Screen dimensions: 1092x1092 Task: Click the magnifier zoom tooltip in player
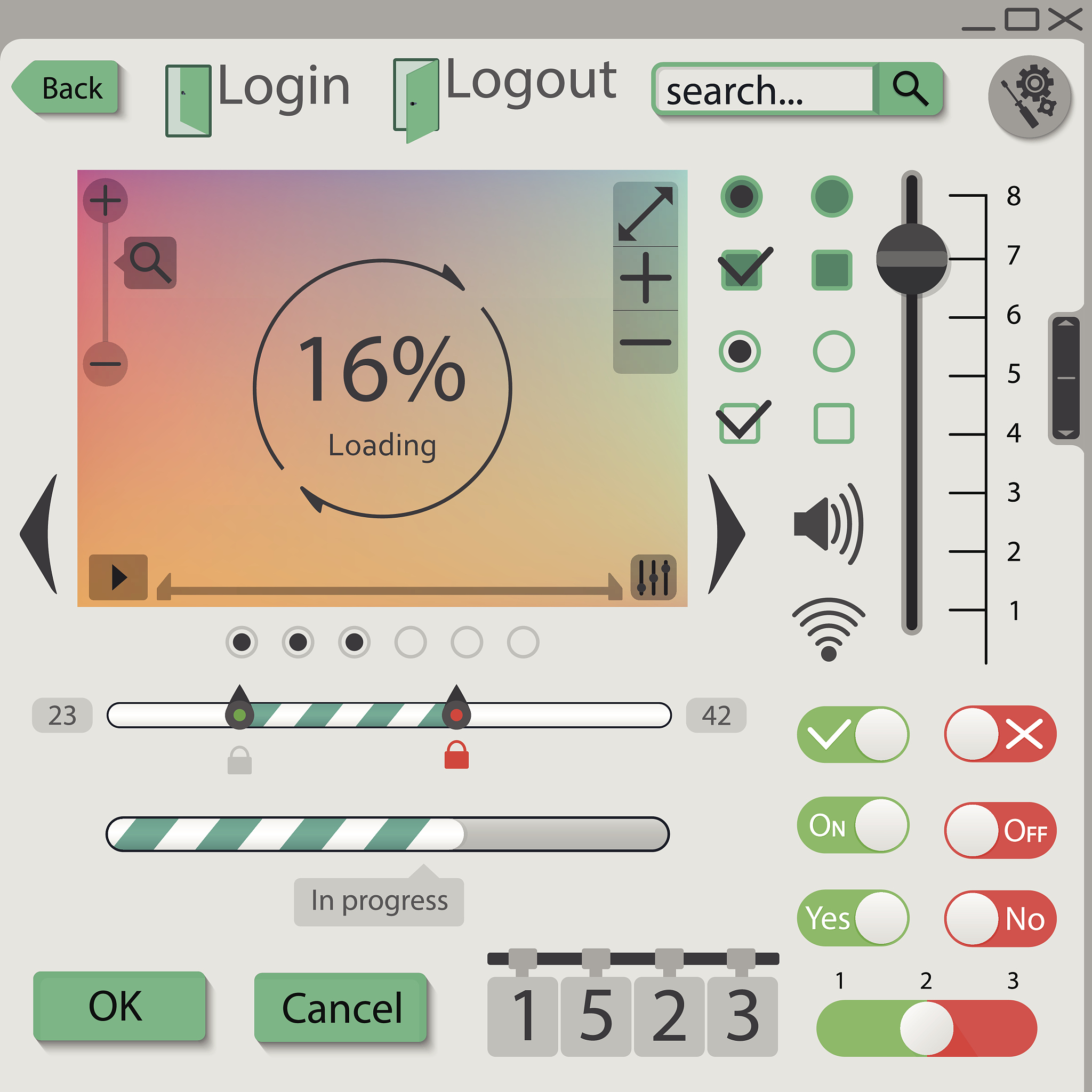[150, 263]
